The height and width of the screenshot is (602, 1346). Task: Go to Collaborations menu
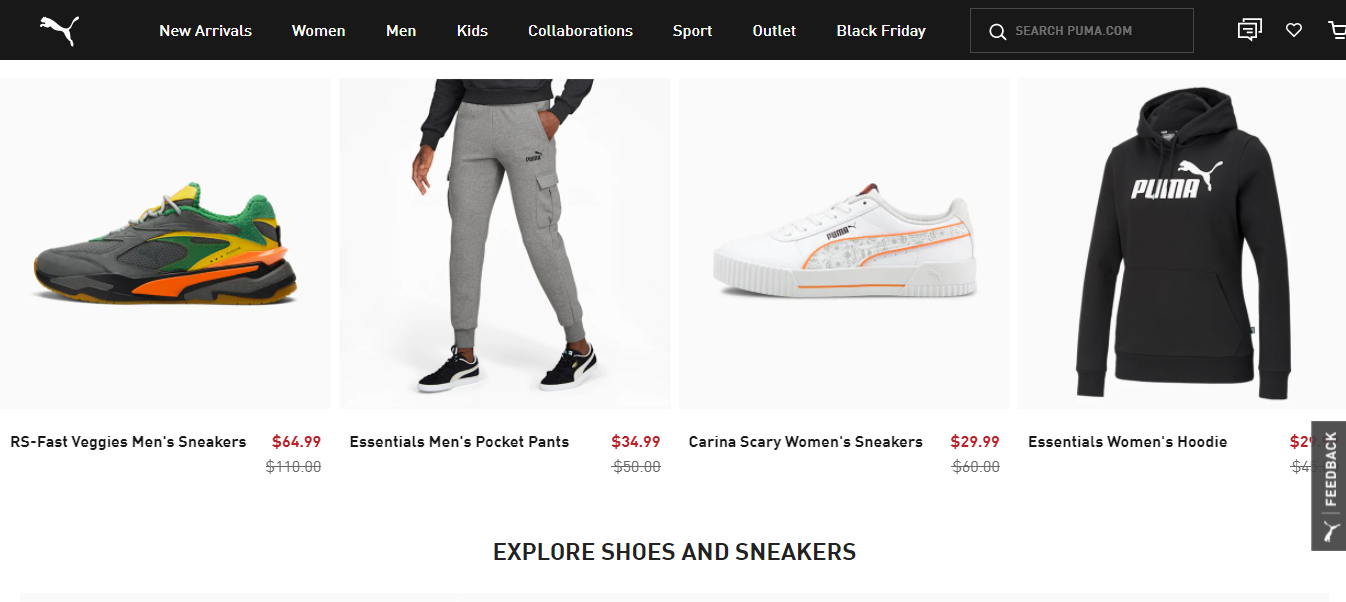tap(580, 31)
